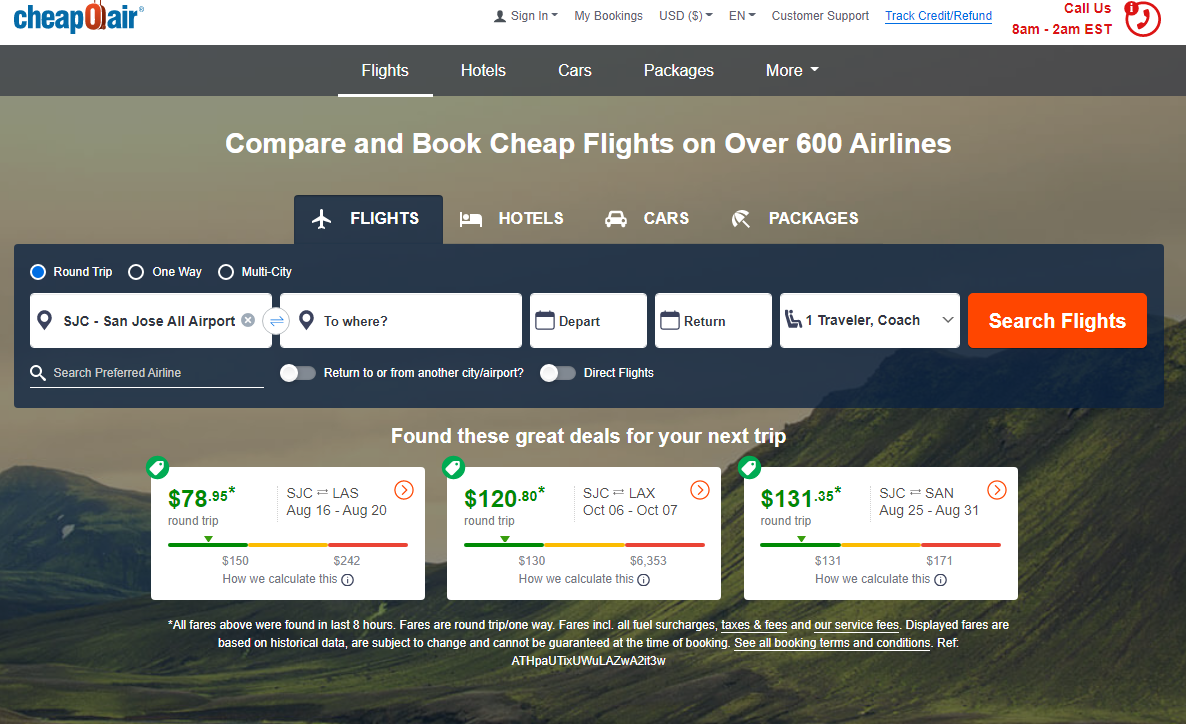
Task: Swap origin and destination airports
Action: click(276, 321)
